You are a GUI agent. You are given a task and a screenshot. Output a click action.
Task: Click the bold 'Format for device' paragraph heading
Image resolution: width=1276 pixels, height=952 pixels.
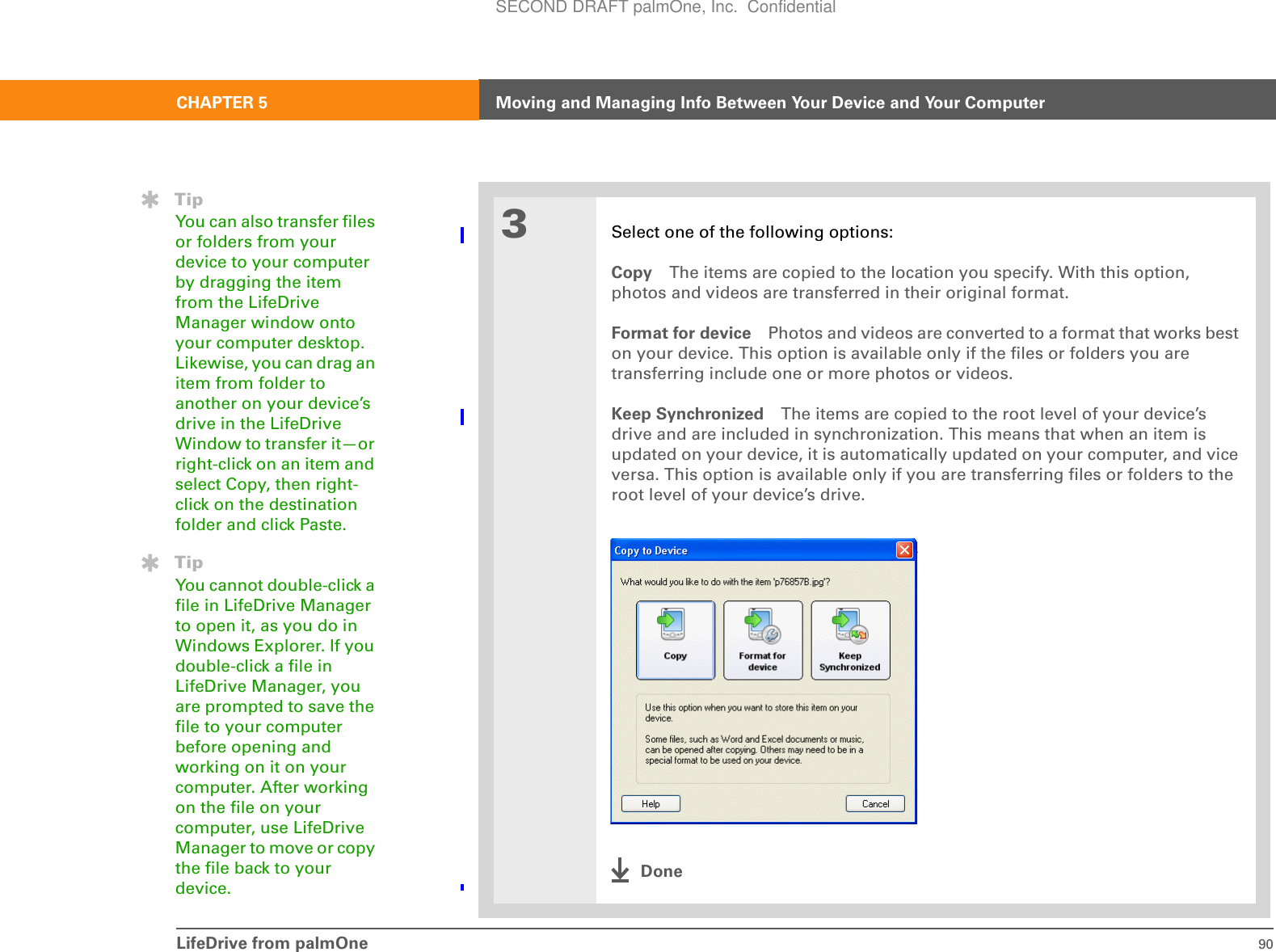pos(681,333)
